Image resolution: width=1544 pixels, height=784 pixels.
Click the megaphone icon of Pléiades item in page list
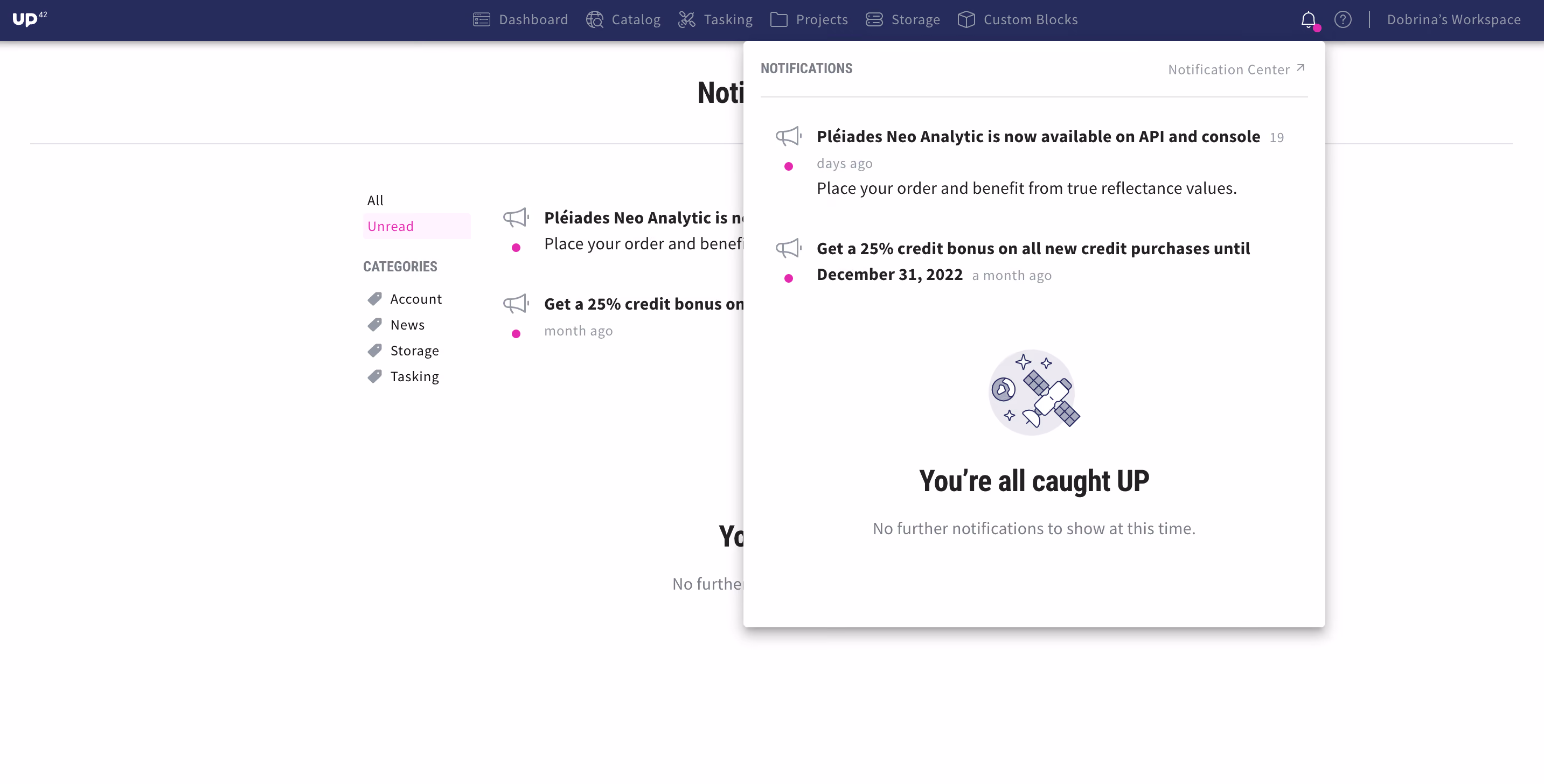(x=516, y=218)
